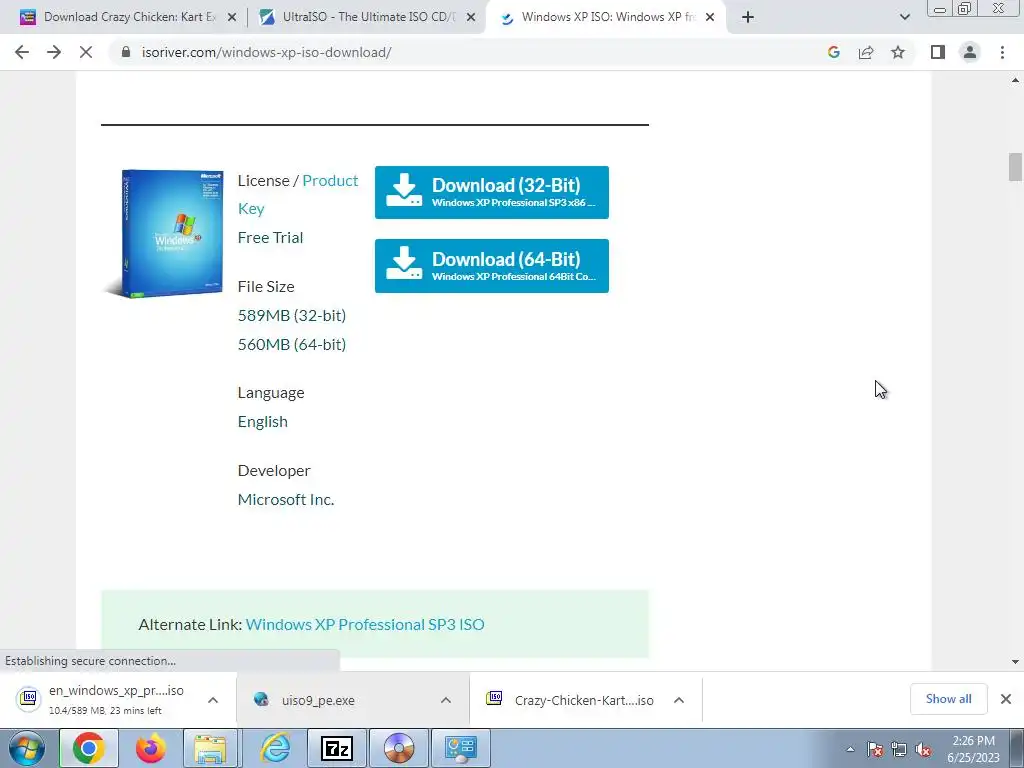
Task: Stop loading the current page
Action: click(x=86, y=52)
